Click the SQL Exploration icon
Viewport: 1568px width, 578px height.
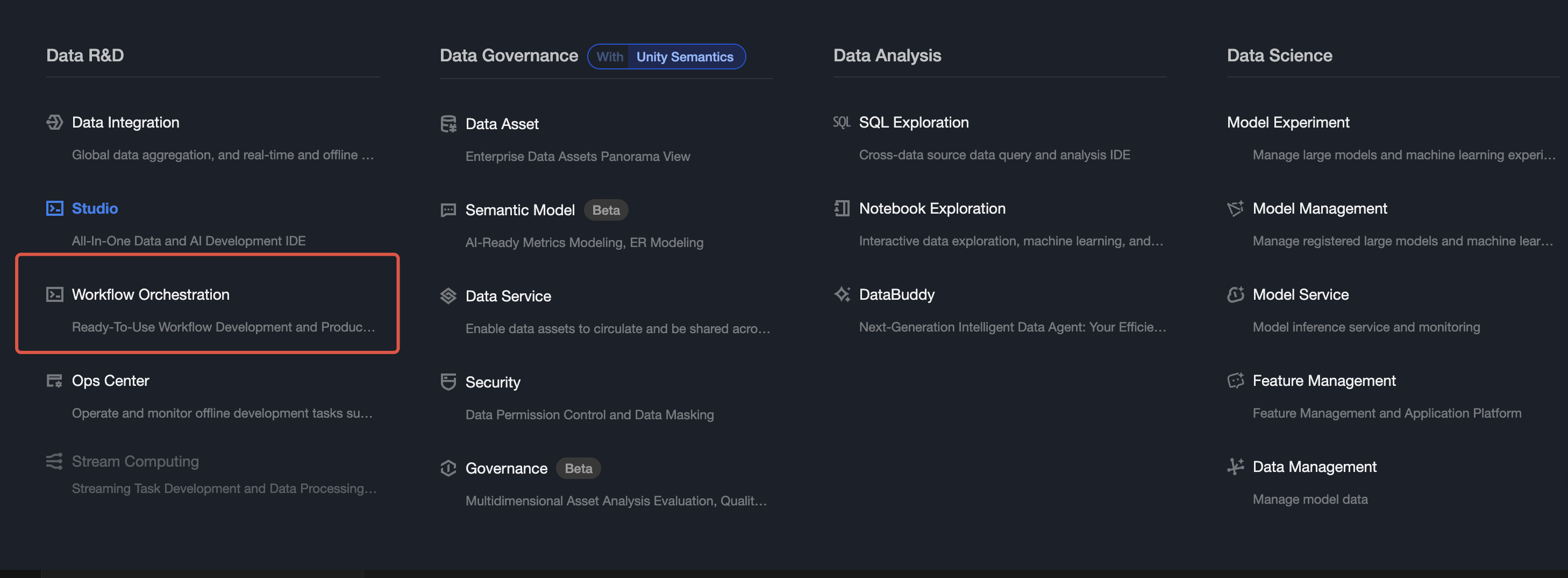tap(842, 122)
